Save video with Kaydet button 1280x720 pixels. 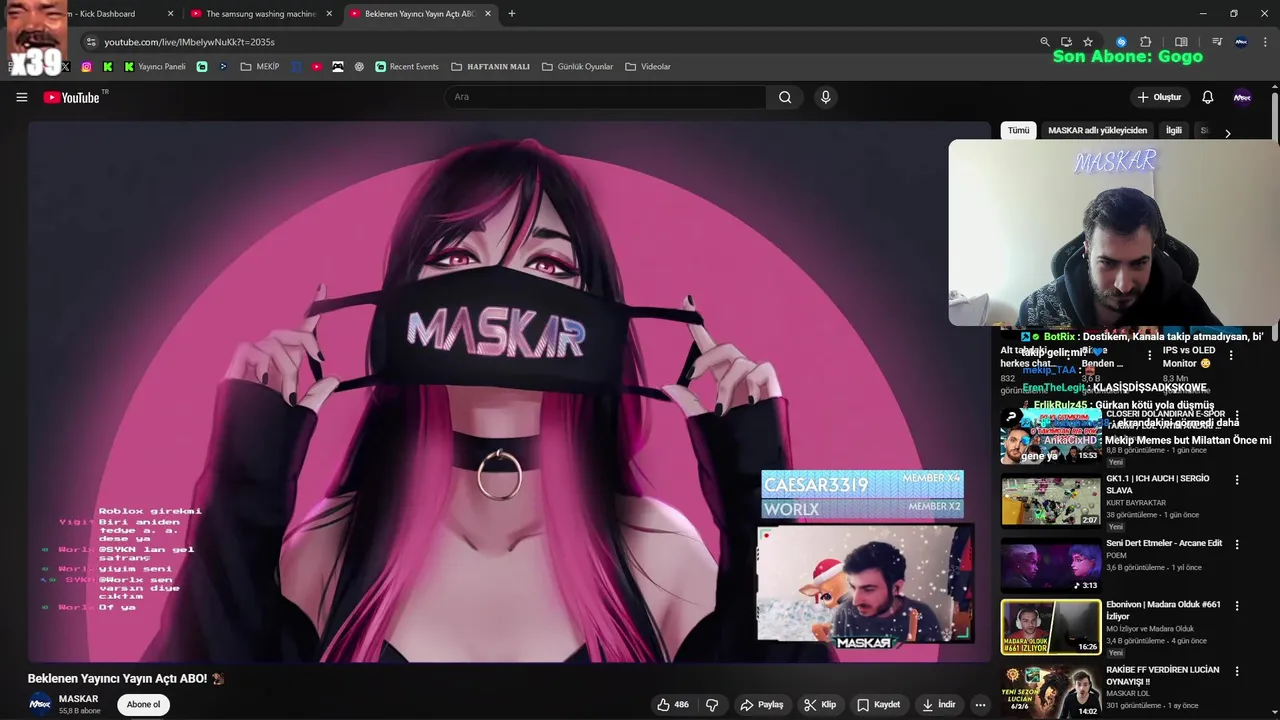point(878,705)
